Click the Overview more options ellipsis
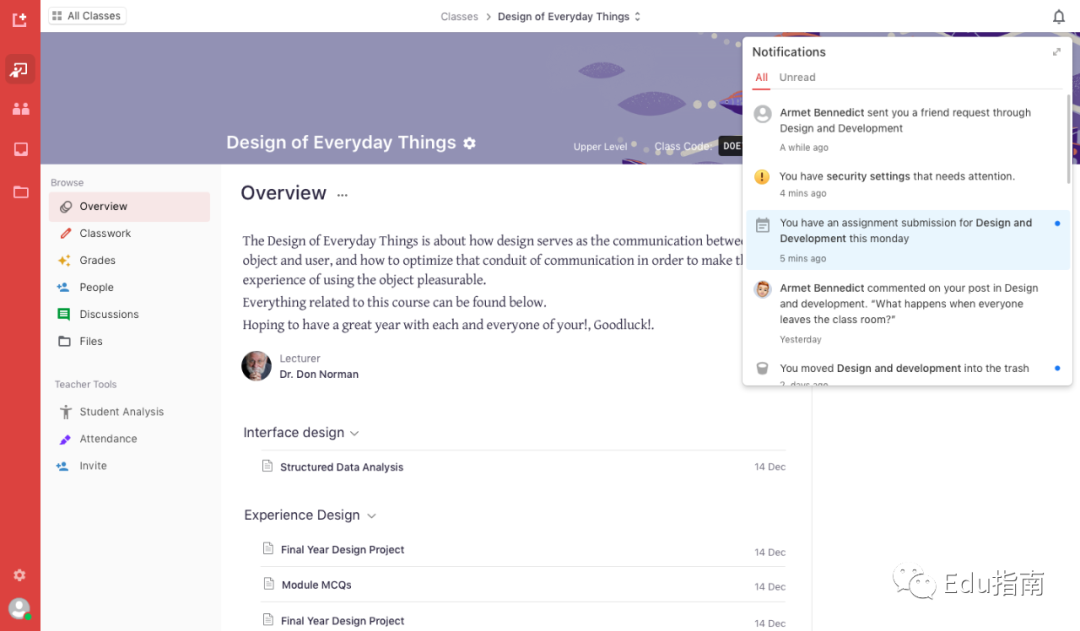1080x631 pixels. pos(342,195)
